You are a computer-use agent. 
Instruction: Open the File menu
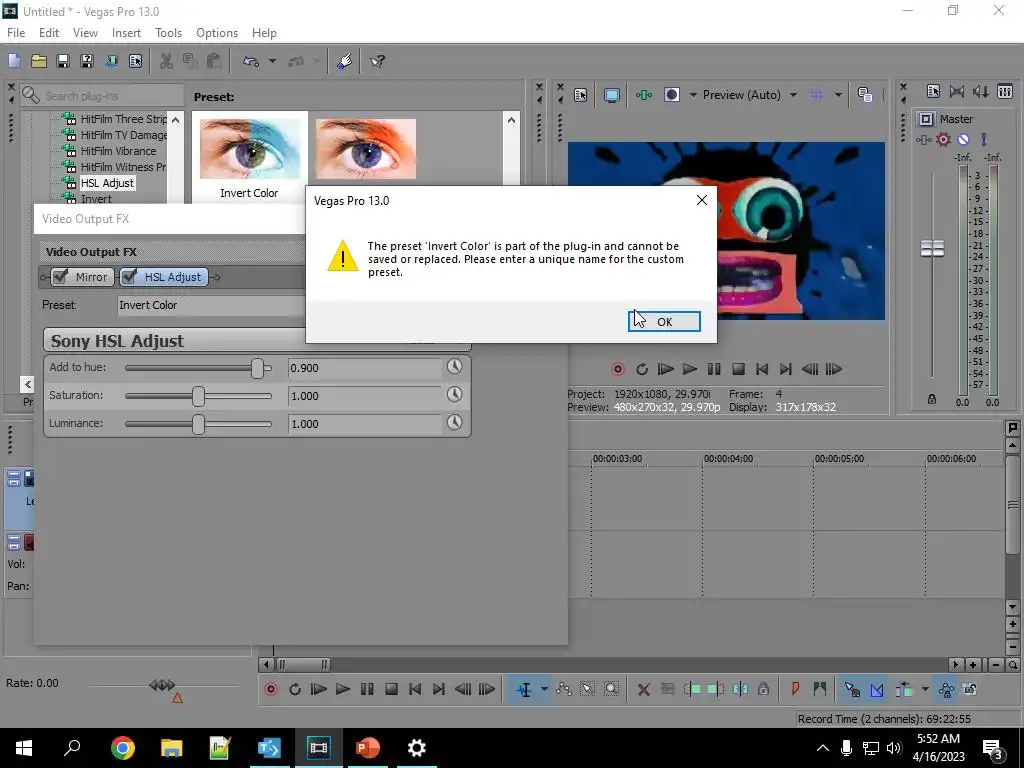click(x=16, y=33)
